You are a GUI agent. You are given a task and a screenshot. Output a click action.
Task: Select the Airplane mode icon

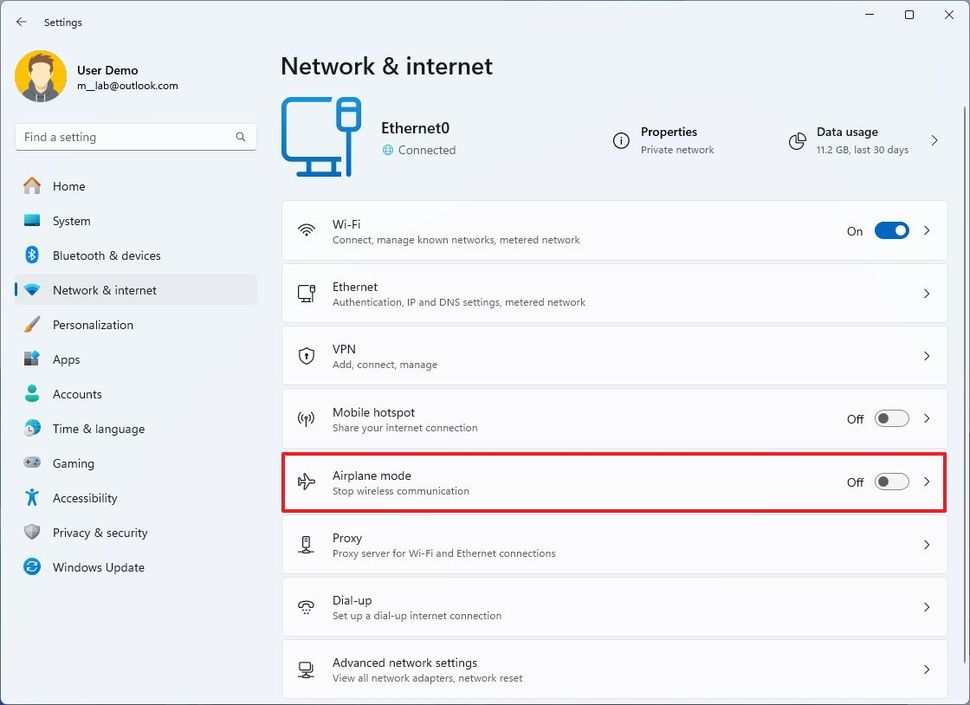[x=306, y=482]
